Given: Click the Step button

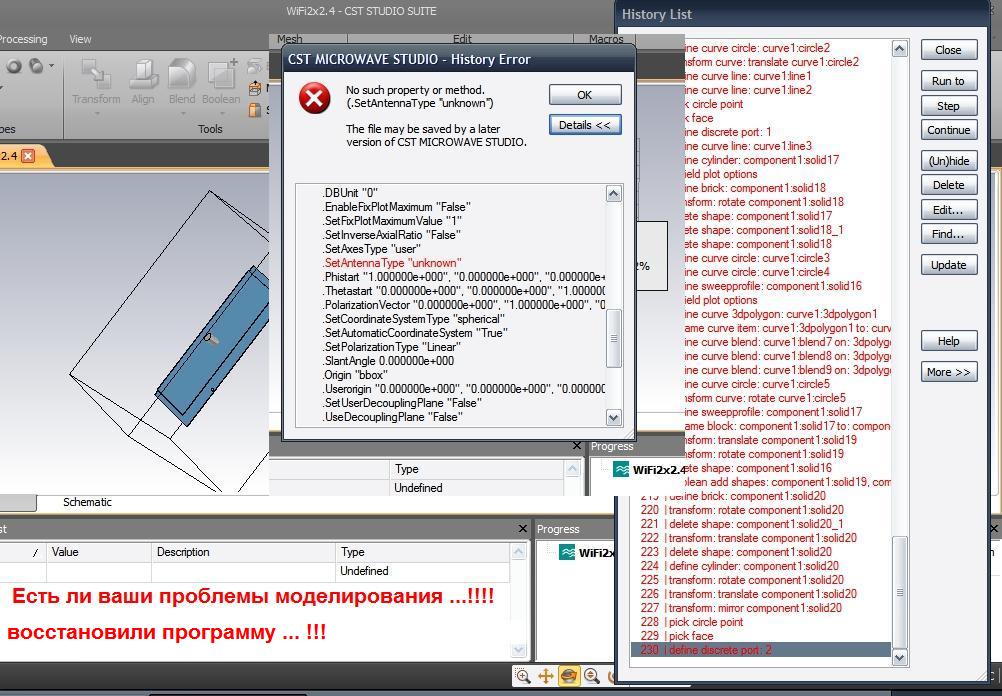Looking at the screenshot, I should coord(949,105).
